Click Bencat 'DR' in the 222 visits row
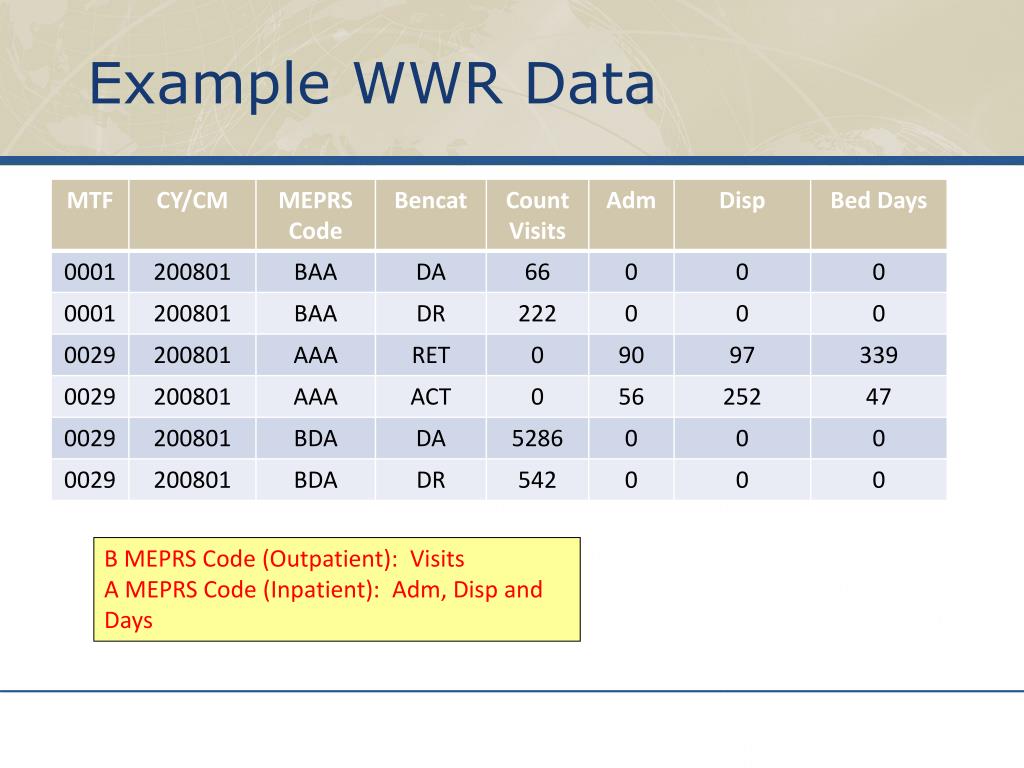The width and height of the screenshot is (1024, 768). tap(430, 313)
